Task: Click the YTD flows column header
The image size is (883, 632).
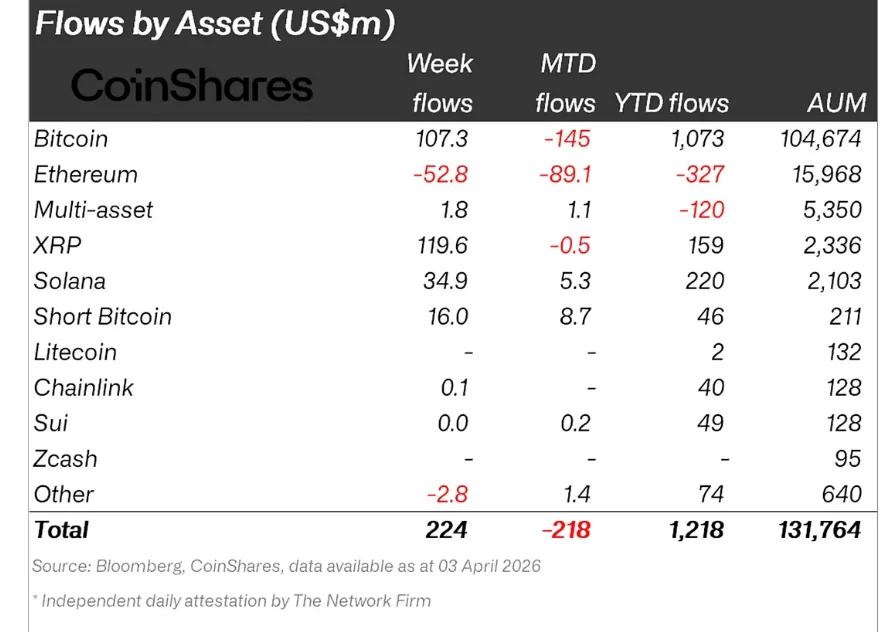Action: 672,103
